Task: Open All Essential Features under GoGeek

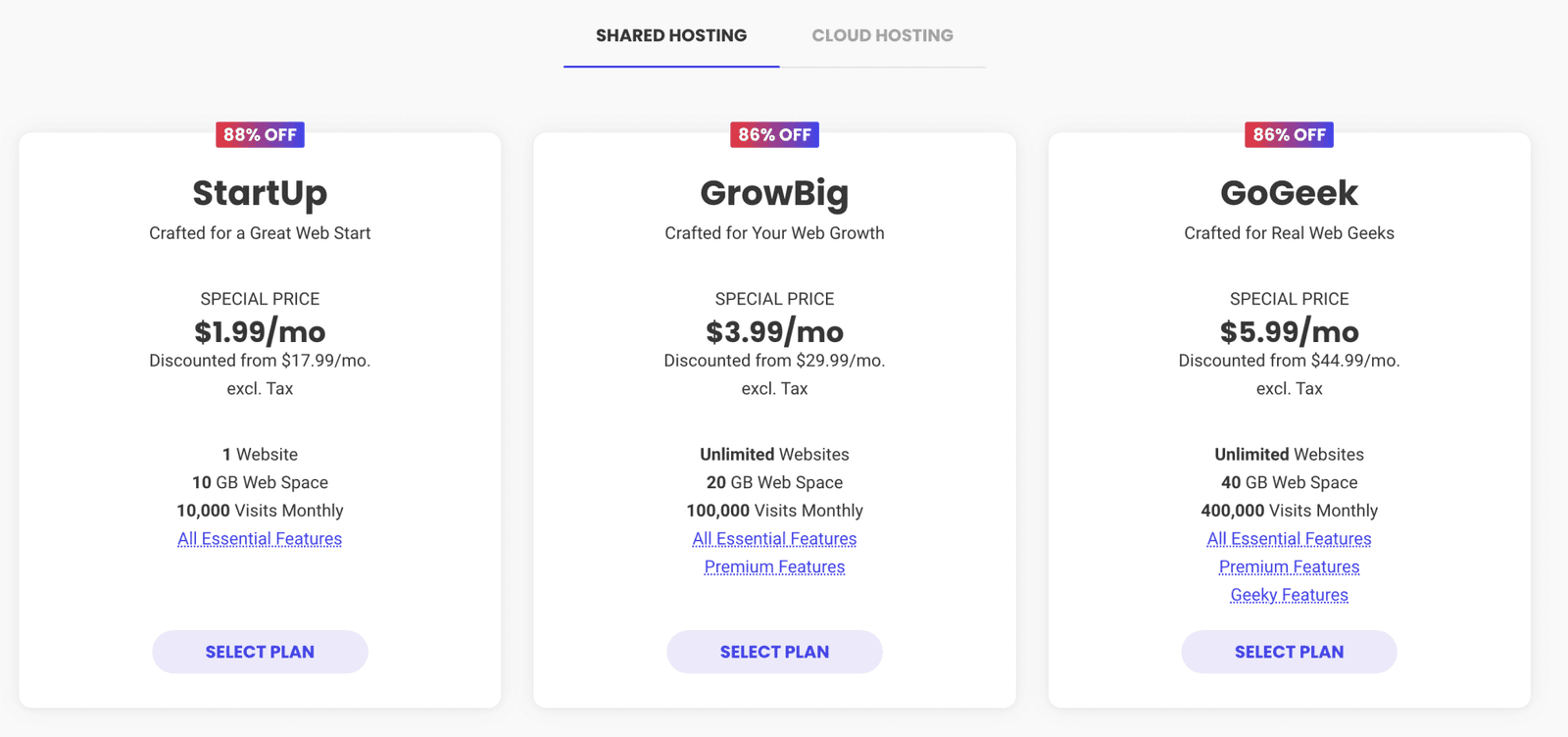Action: coord(1289,539)
